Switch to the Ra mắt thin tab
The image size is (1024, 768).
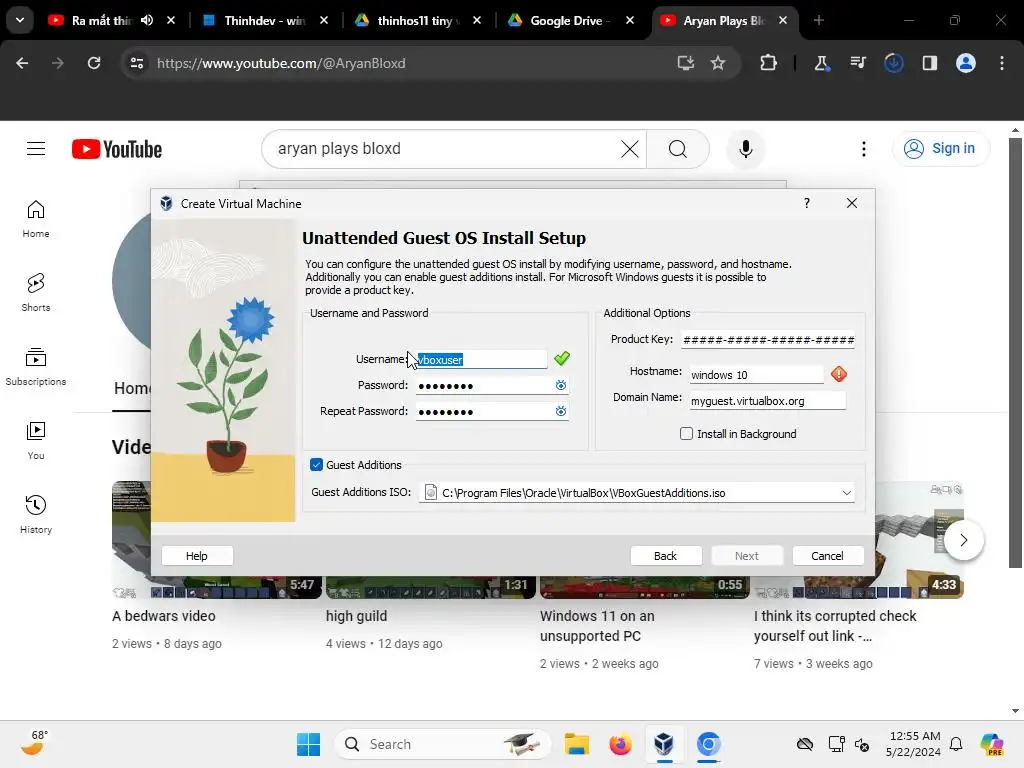101,21
